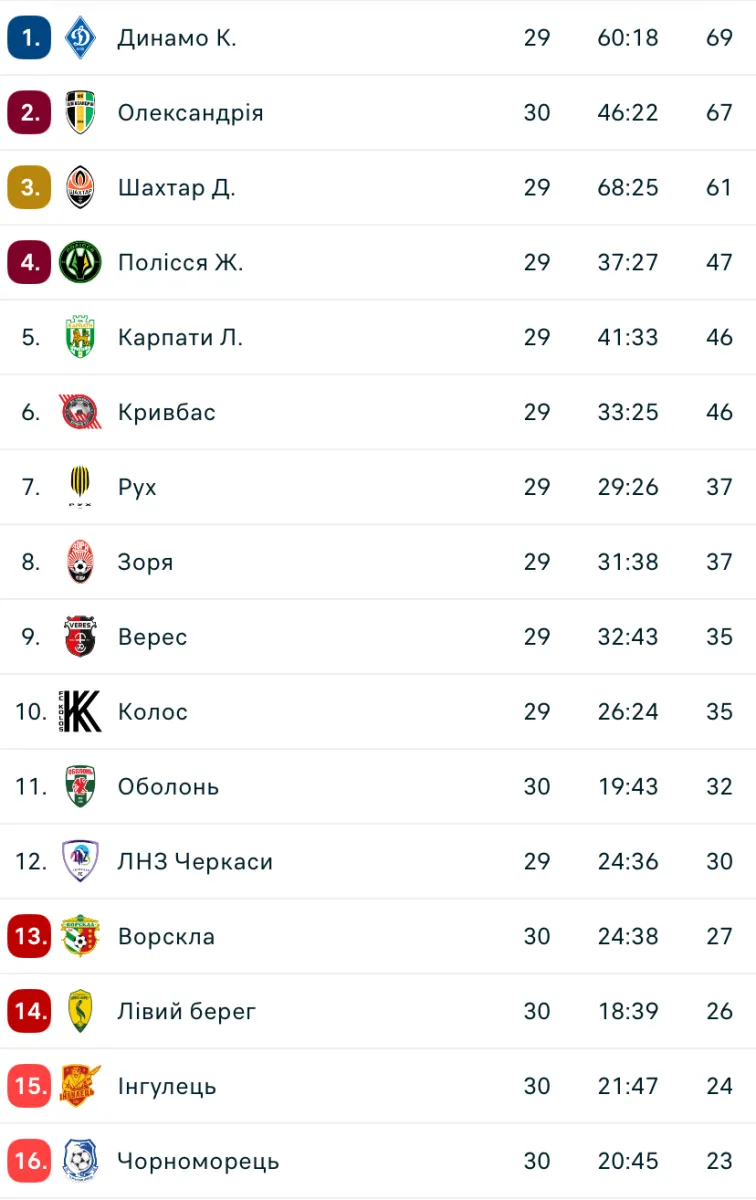The image size is (756, 1200).
Task: Click the Шахтар Д. club crest
Action: coord(80,187)
